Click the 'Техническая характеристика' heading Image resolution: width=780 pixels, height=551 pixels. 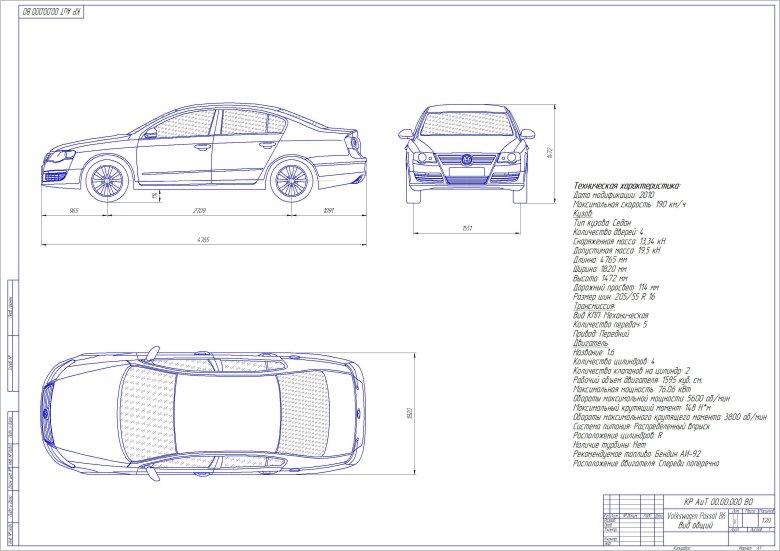[x=625, y=186]
